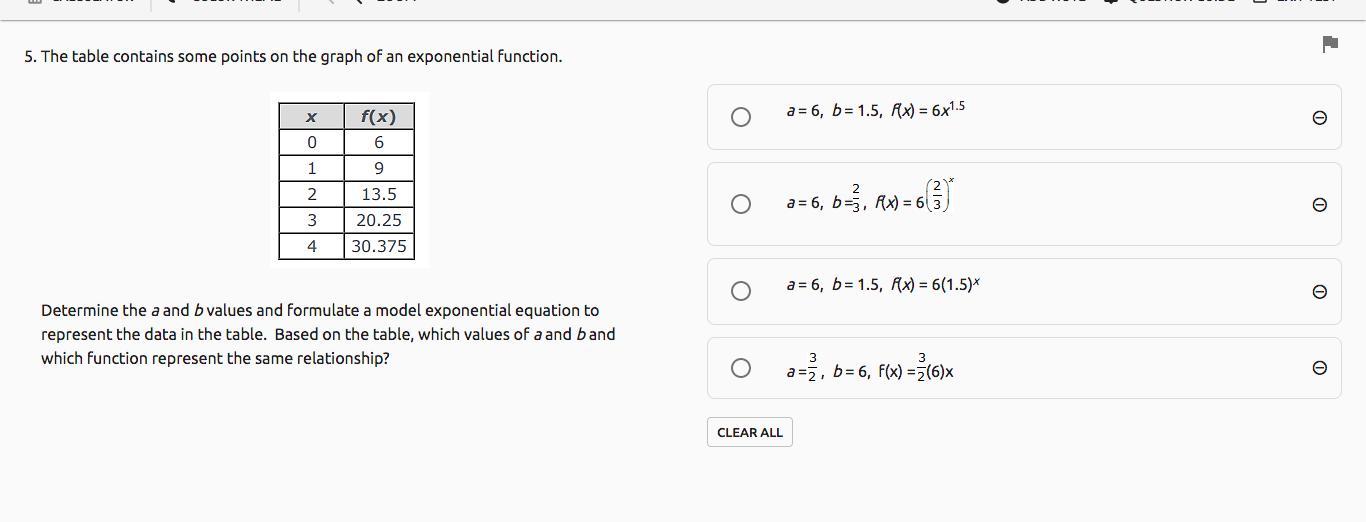Click the question 5 heading text
The height and width of the screenshot is (522, 1366).
click(293, 57)
